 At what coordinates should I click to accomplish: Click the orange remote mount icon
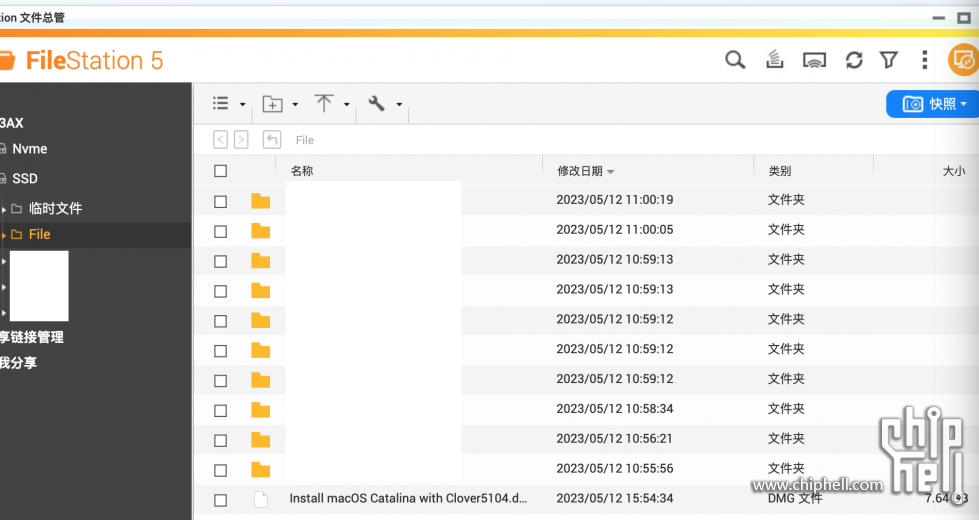(963, 60)
